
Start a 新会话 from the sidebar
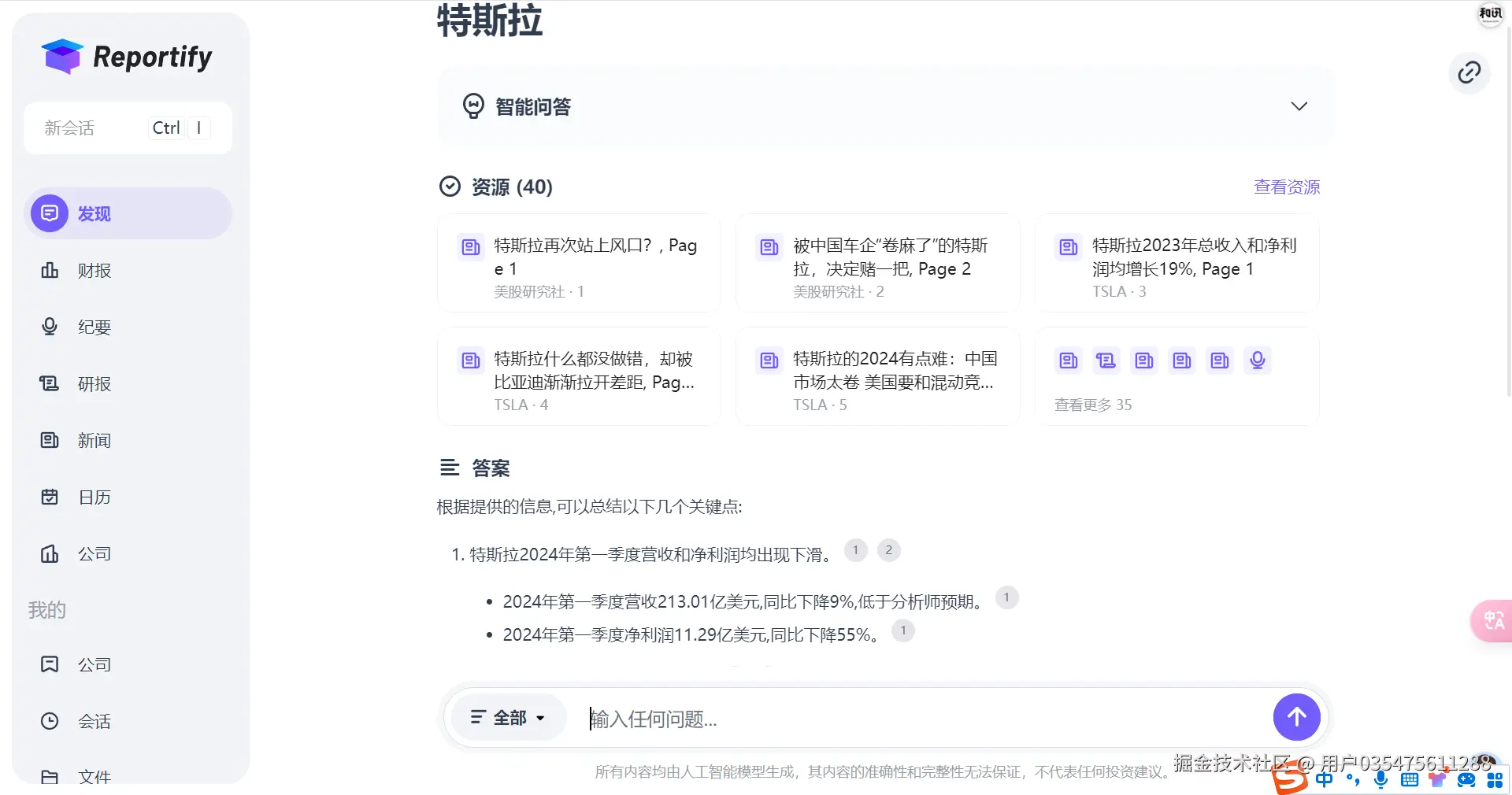coord(128,128)
